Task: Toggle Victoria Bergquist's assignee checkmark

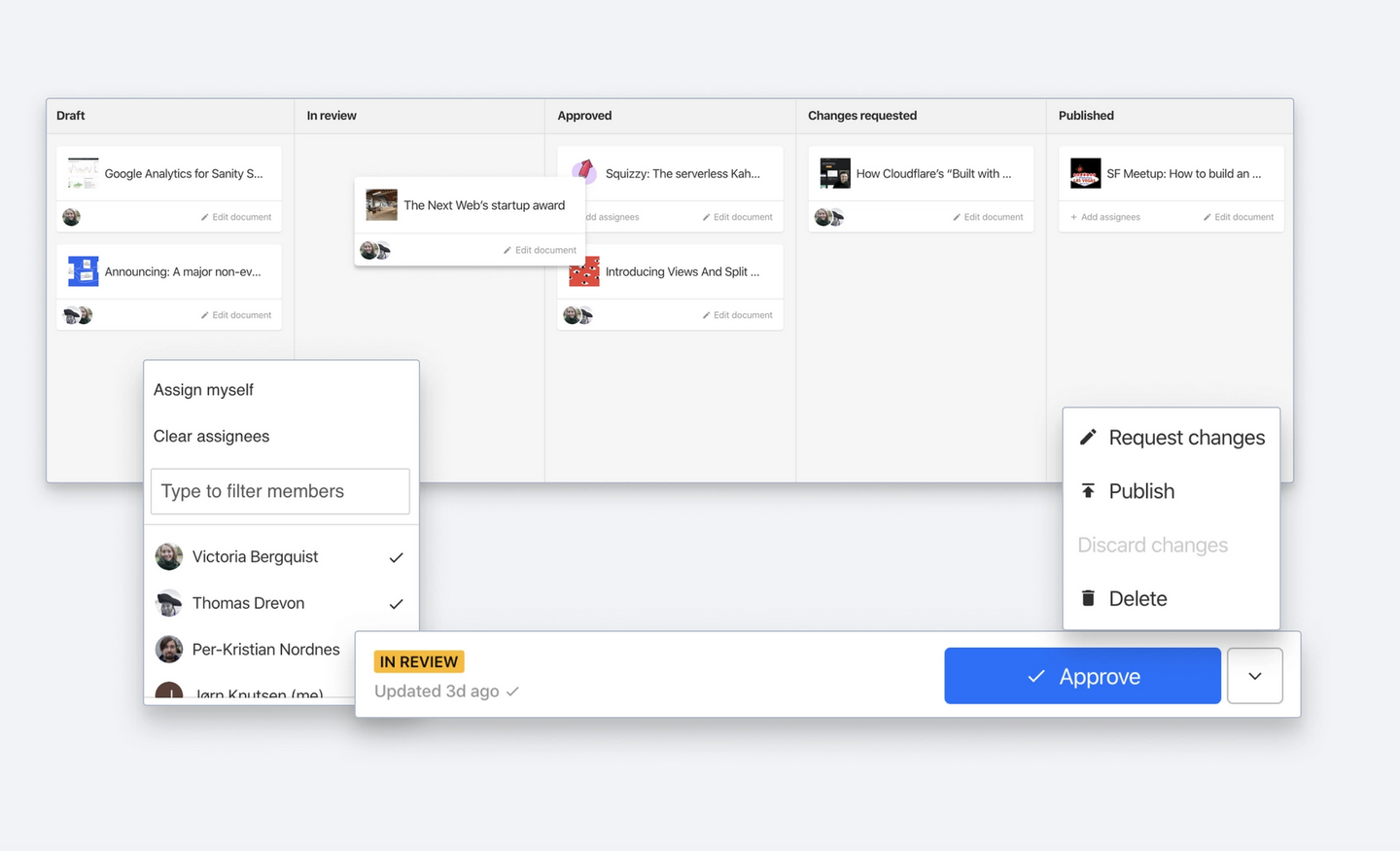Action: click(396, 556)
